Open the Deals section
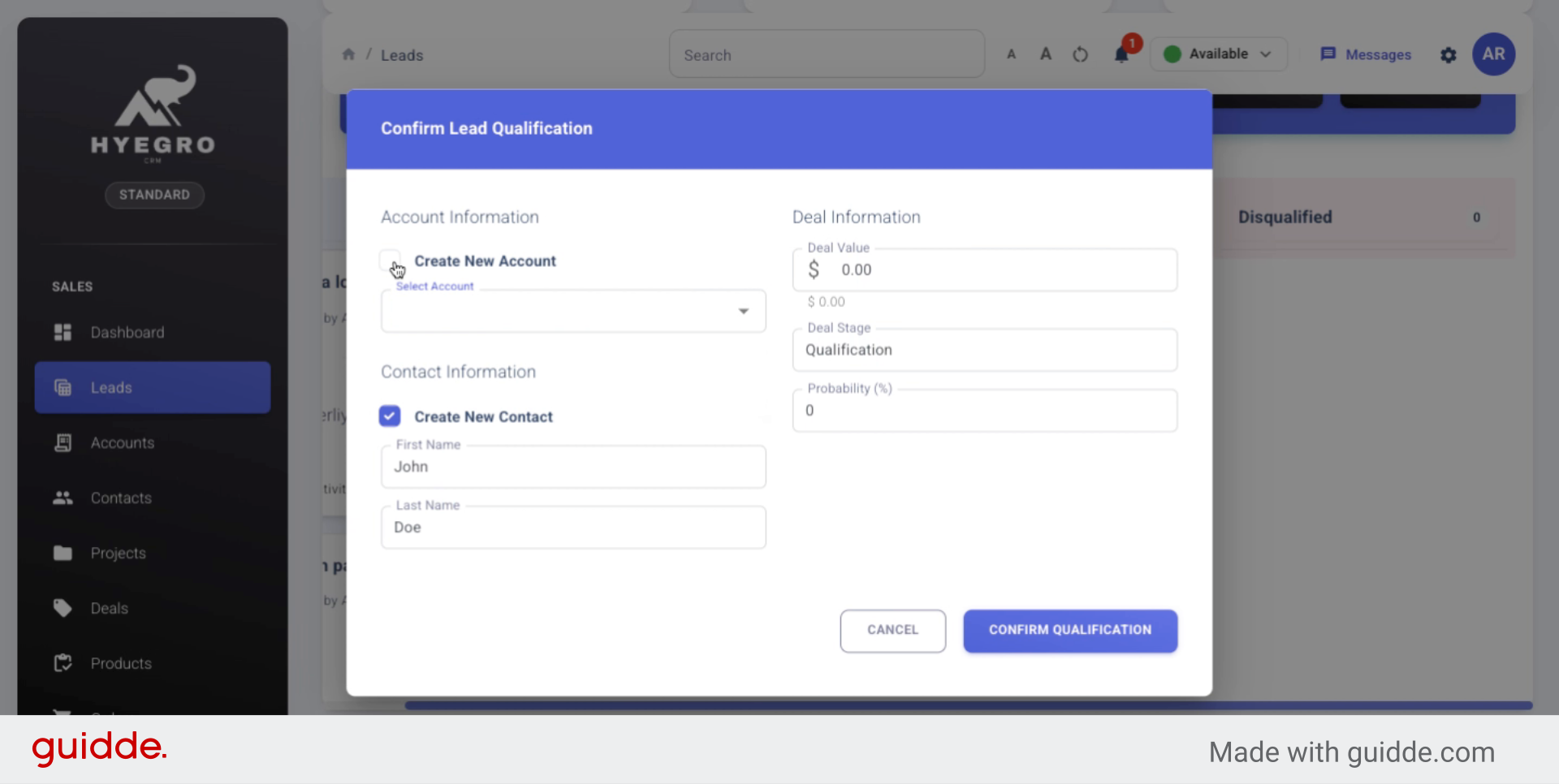Screen dimensions: 1559x784 (x=109, y=607)
